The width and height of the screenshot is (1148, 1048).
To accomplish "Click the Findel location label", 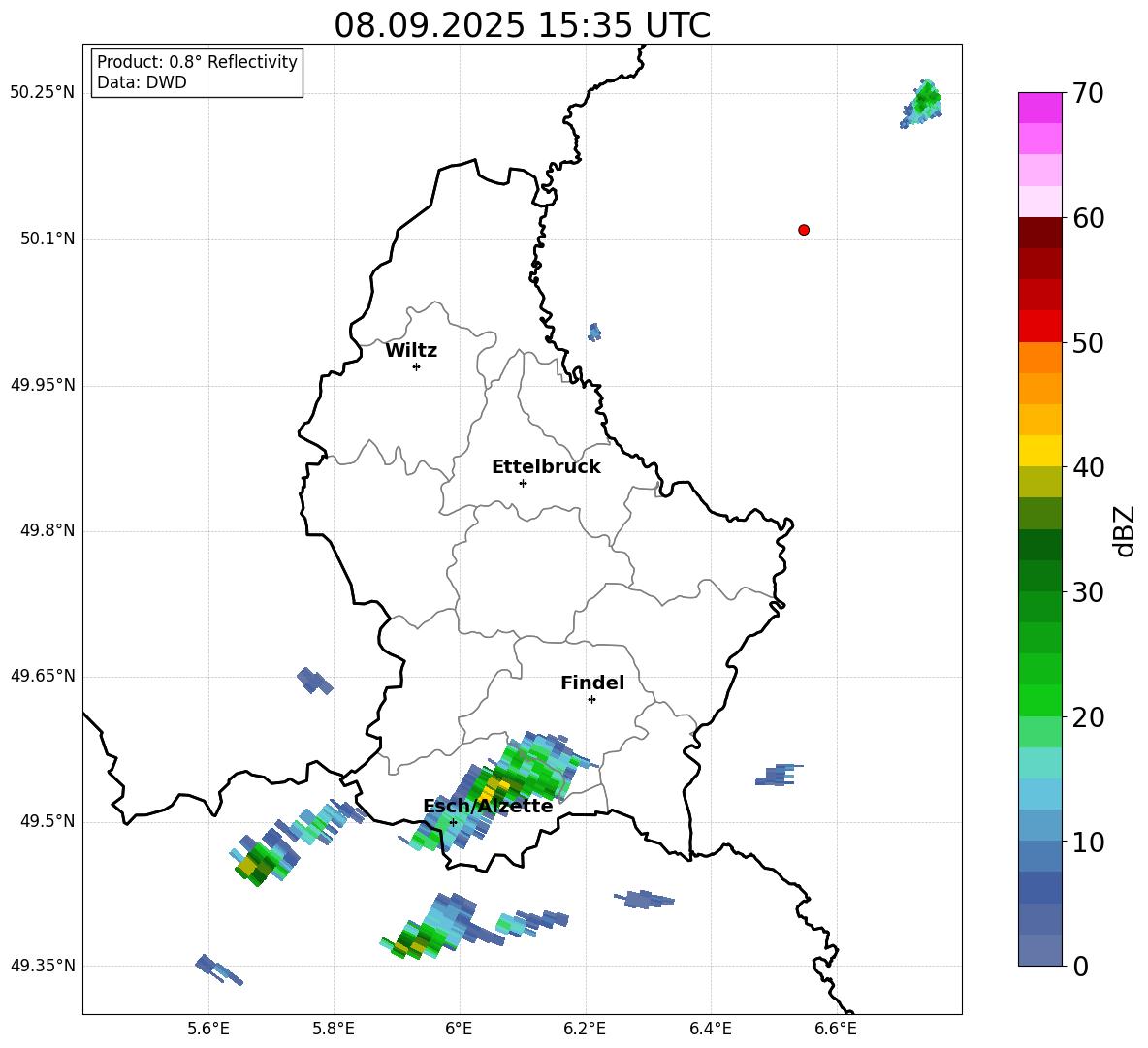I will [592, 683].
